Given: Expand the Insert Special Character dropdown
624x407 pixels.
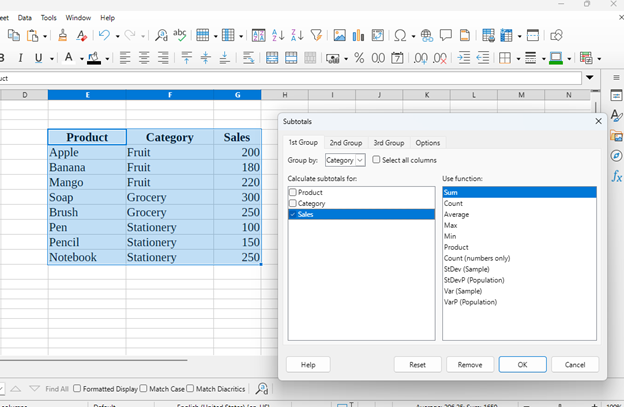Looking at the screenshot, I should coord(413,36).
